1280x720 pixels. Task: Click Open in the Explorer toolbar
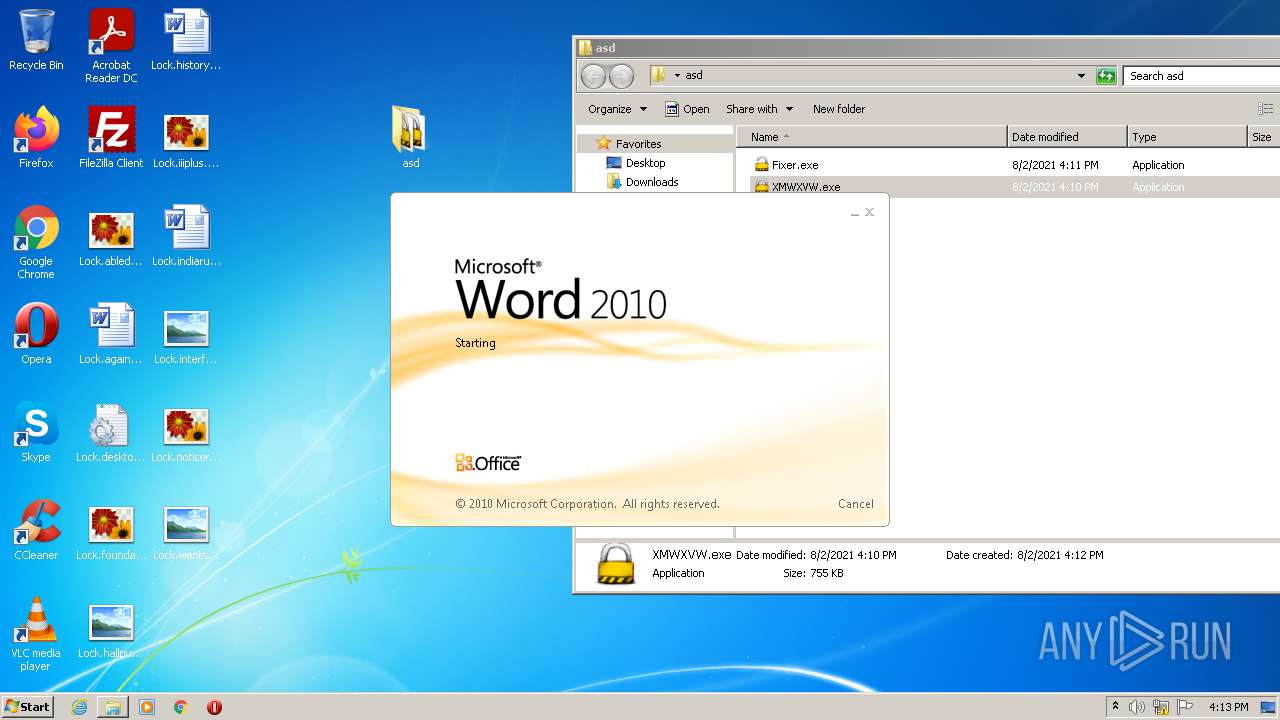(x=688, y=109)
